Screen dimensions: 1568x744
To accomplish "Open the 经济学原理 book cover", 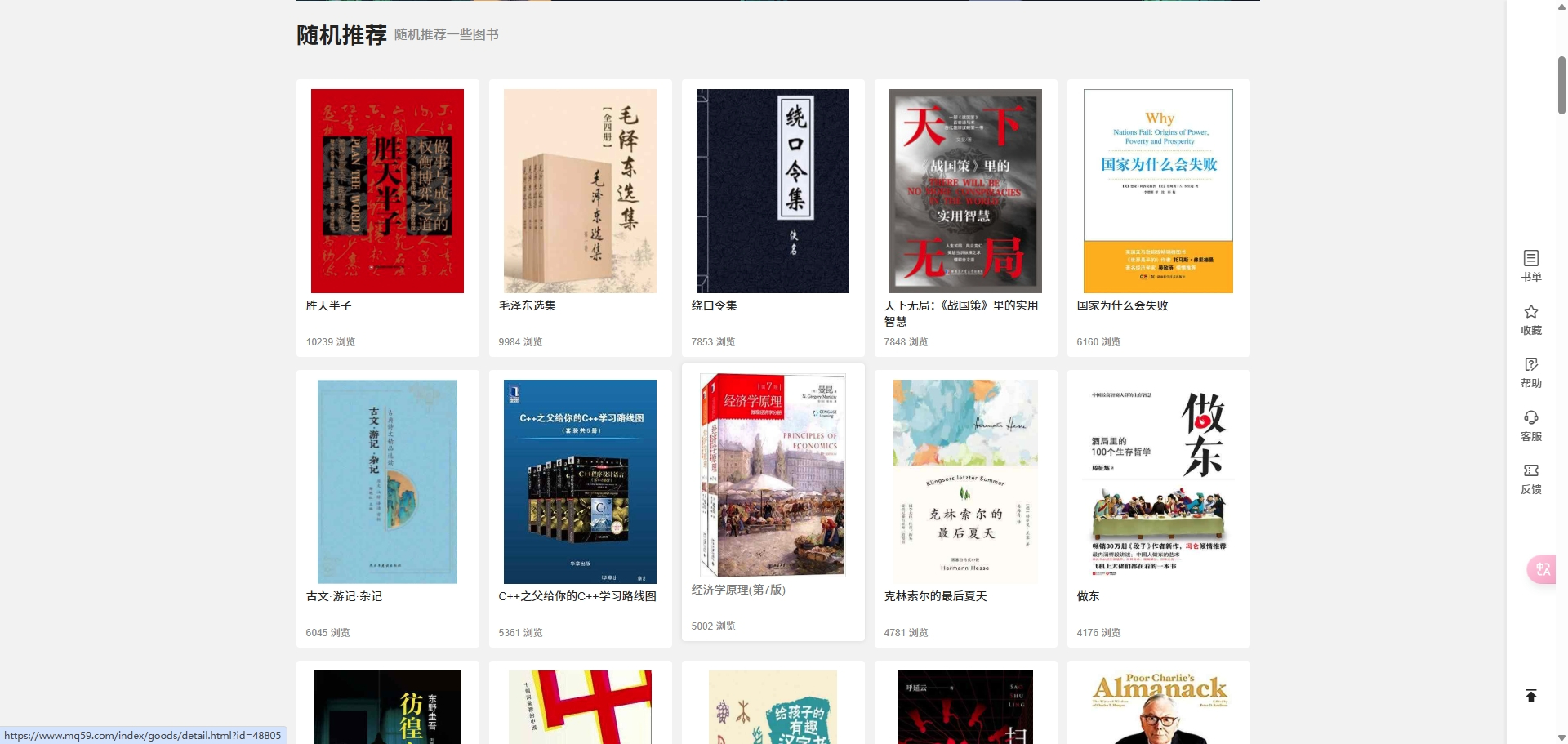I will (773, 475).
